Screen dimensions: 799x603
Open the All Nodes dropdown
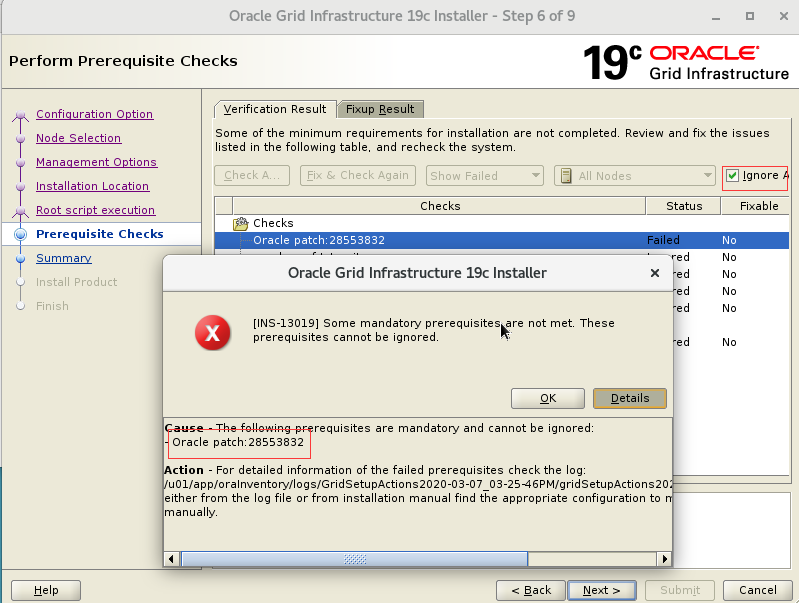[x=635, y=176]
